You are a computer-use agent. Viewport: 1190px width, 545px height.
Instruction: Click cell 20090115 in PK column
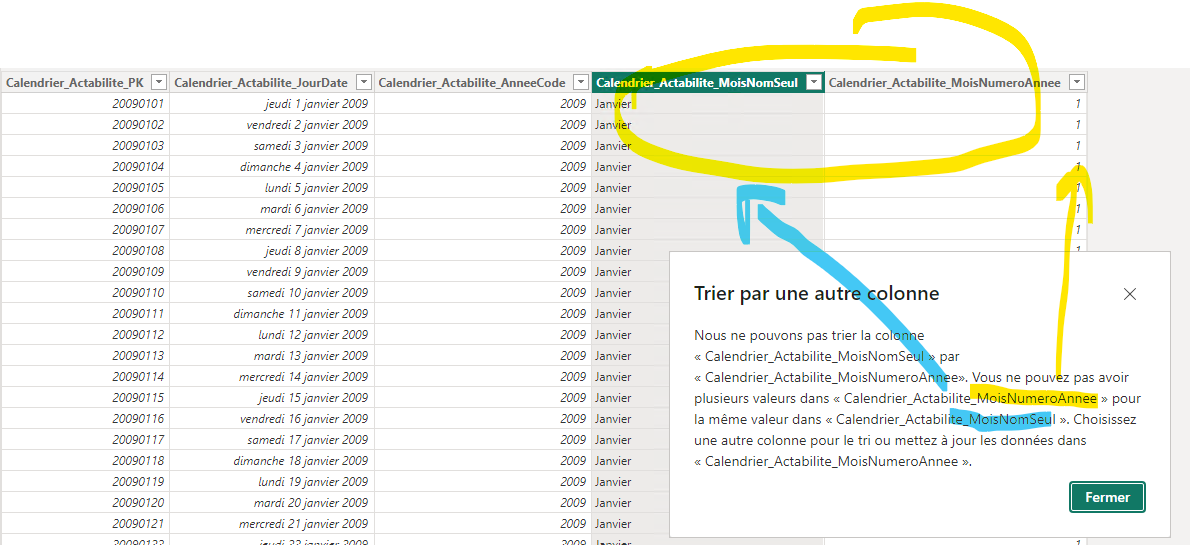coord(86,398)
